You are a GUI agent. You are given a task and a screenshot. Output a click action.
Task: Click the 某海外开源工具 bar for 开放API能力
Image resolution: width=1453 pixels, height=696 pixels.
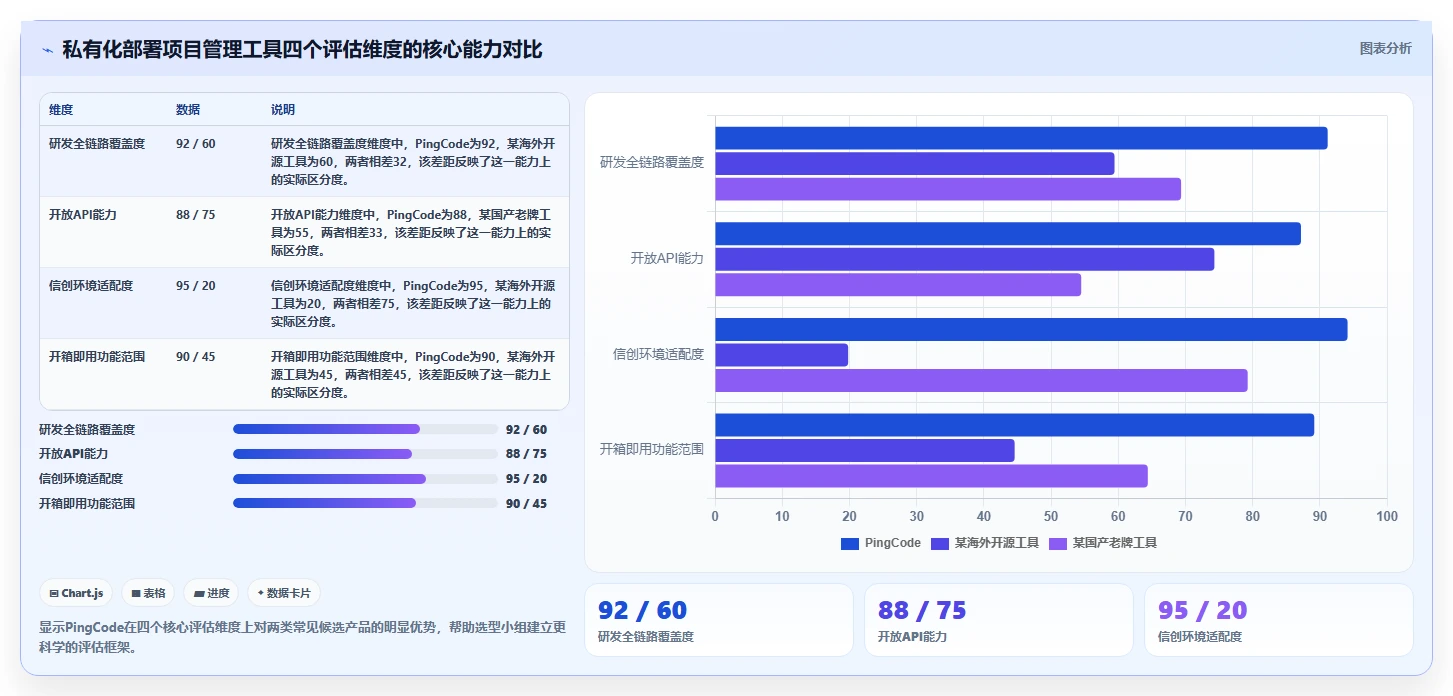pos(965,259)
